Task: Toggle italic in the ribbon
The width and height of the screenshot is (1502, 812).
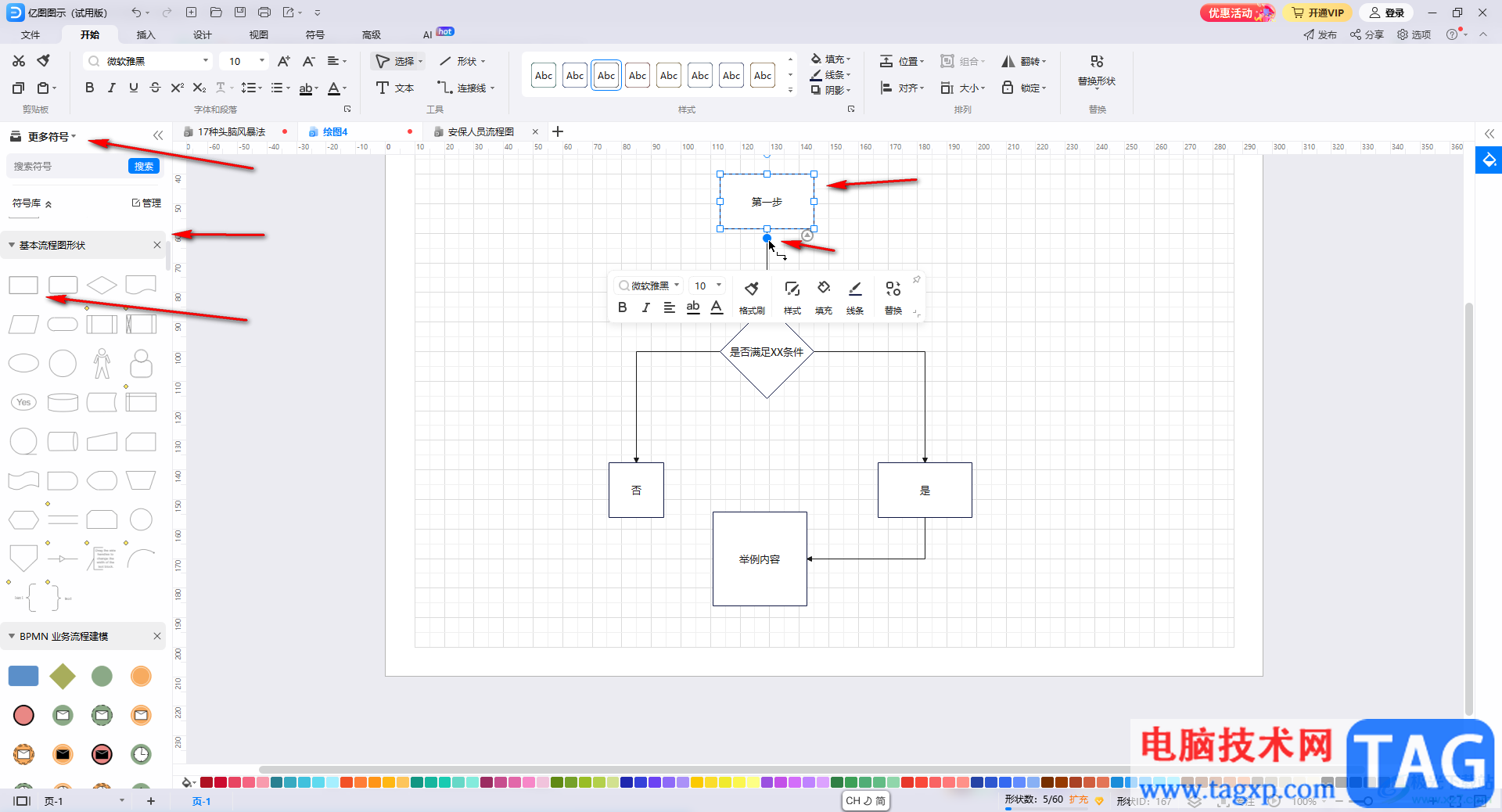Action: (111, 88)
